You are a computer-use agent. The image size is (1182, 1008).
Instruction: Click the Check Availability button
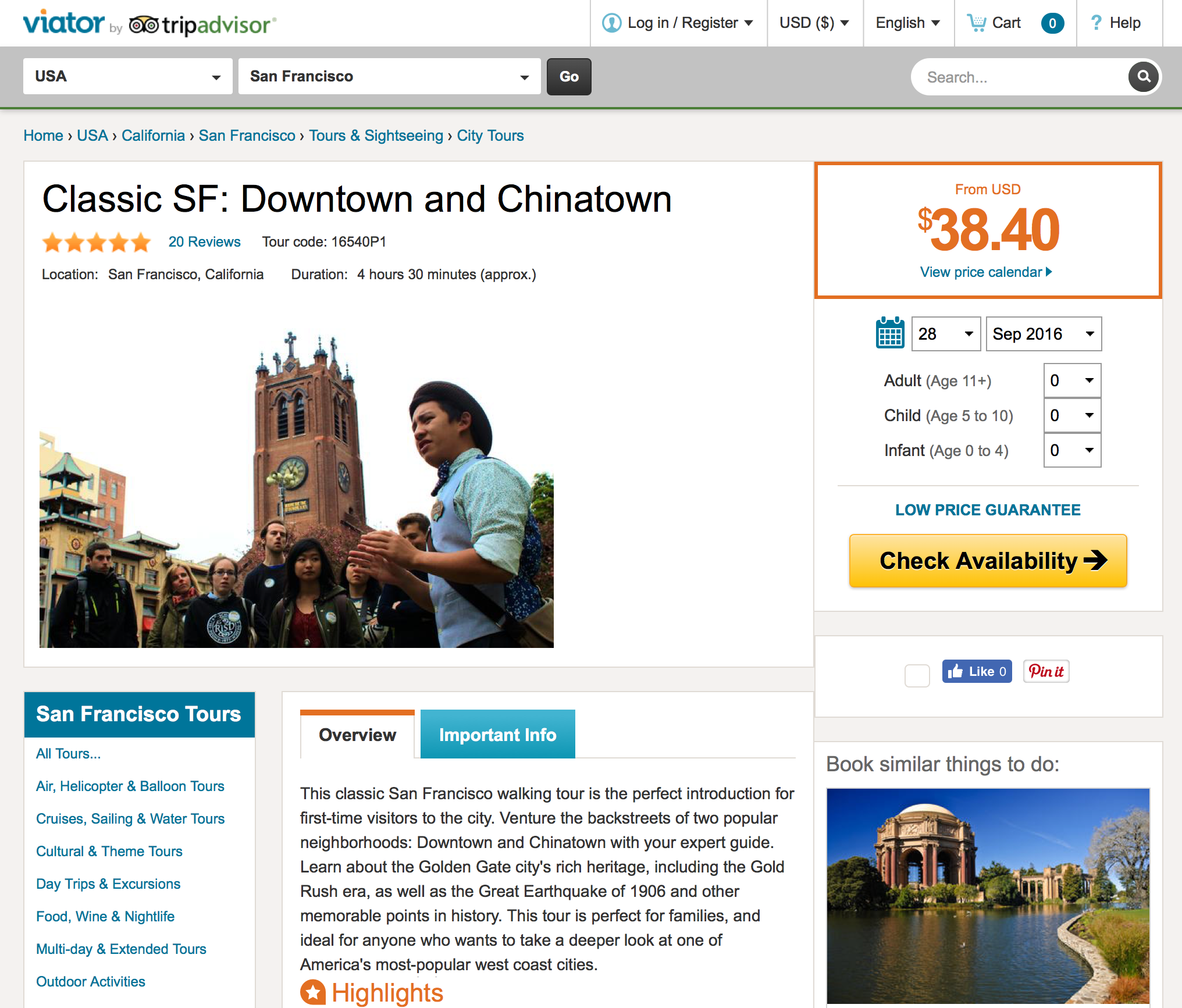click(x=988, y=561)
